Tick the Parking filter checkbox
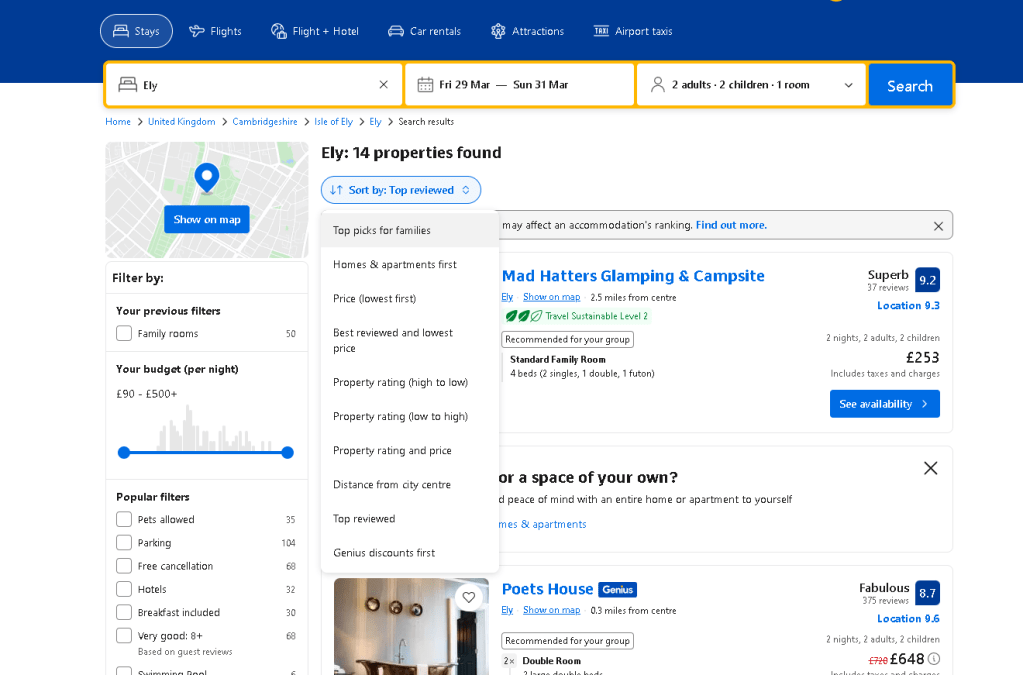 [x=124, y=543]
